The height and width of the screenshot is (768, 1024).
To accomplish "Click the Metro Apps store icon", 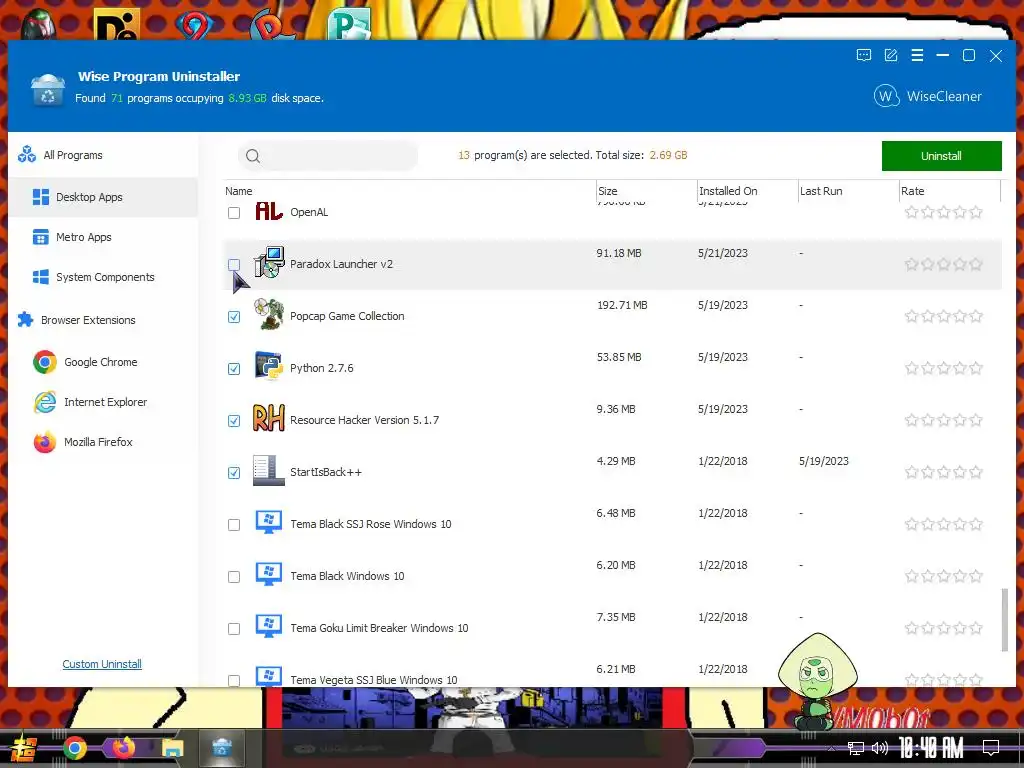I will (40, 237).
